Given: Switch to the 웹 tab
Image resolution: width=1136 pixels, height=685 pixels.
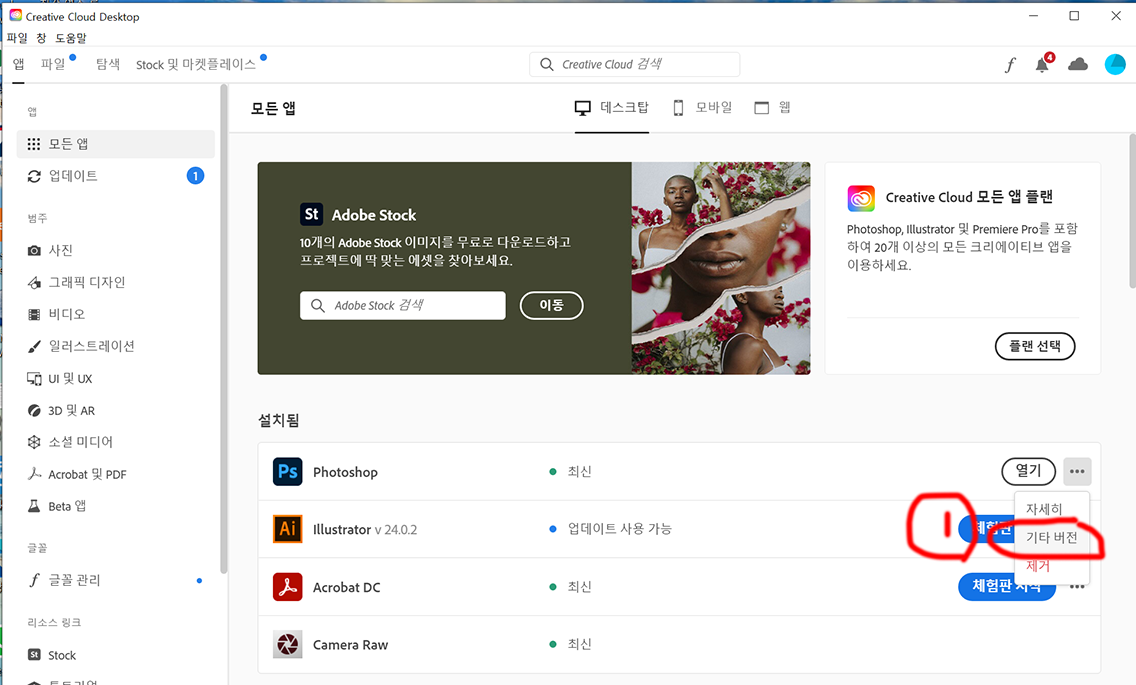Looking at the screenshot, I should tap(772, 108).
